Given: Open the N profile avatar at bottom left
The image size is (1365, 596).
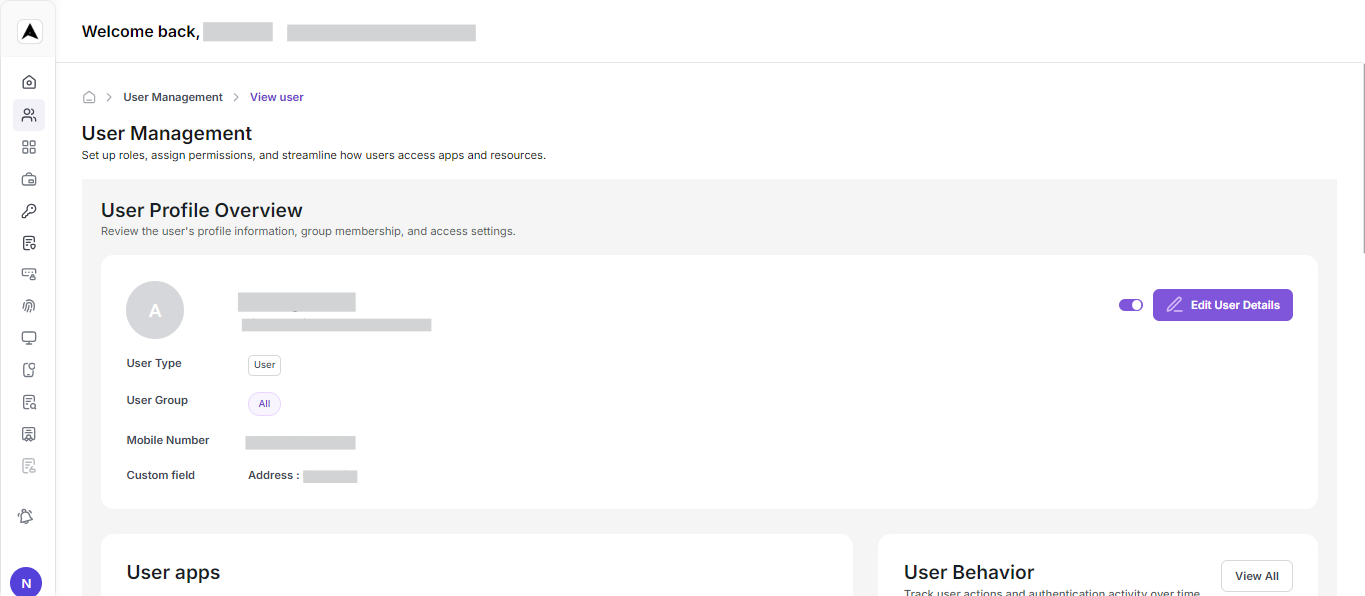Looking at the screenshot, I should click(25, 581).
